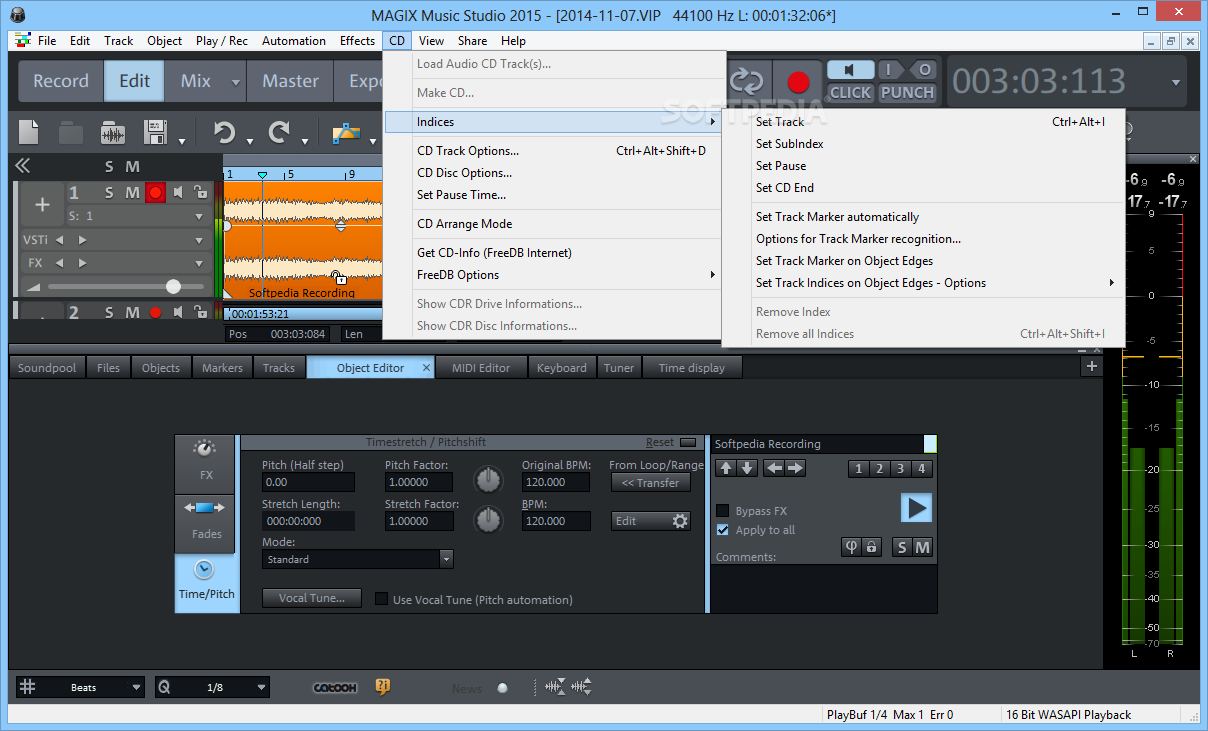This screenshot has height=731, width=1208.
Task: Click the vertical zoom waveform icon at bottom
Action: pos(582,687)
